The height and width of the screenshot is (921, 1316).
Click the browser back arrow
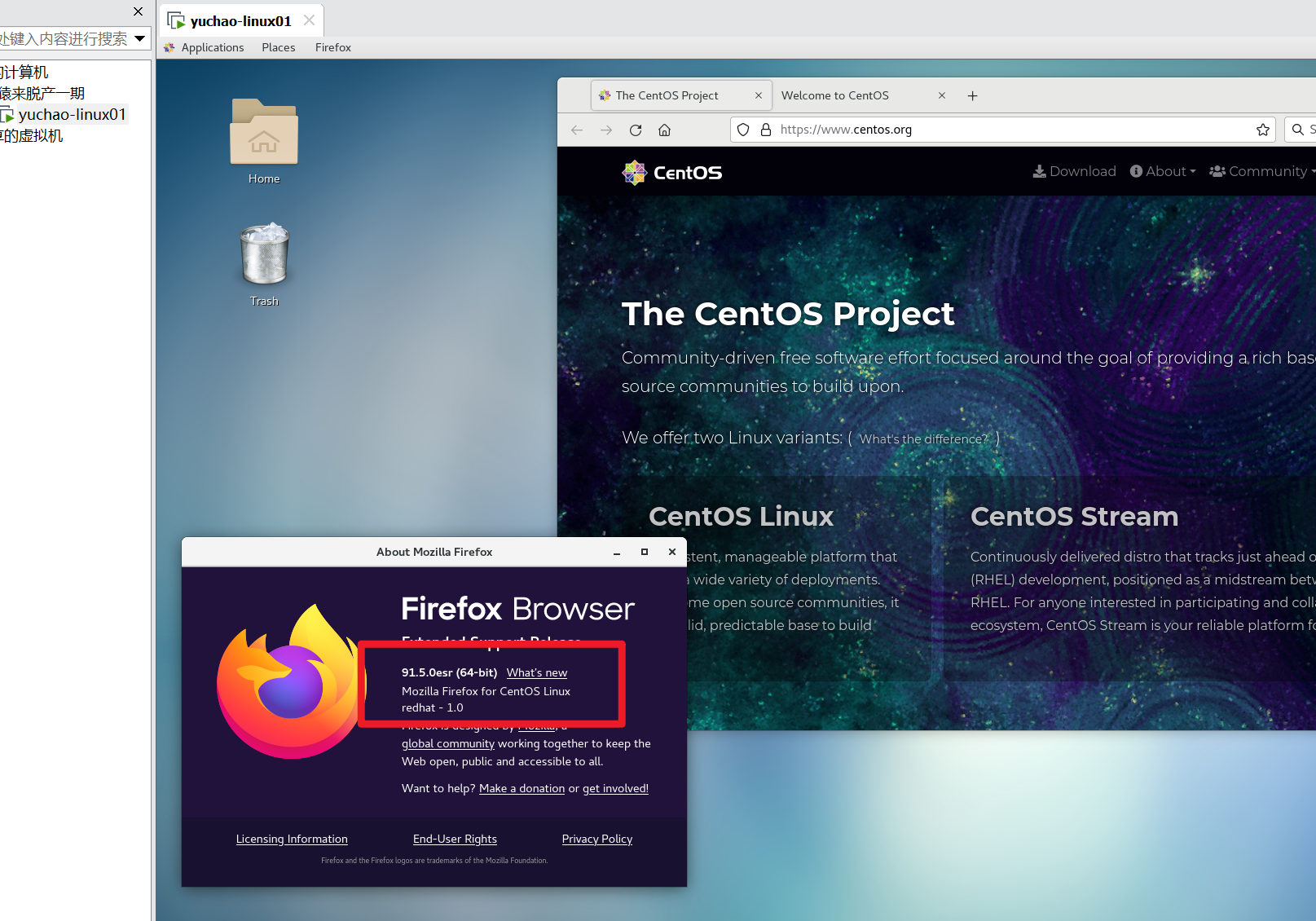tap(577, 130)
